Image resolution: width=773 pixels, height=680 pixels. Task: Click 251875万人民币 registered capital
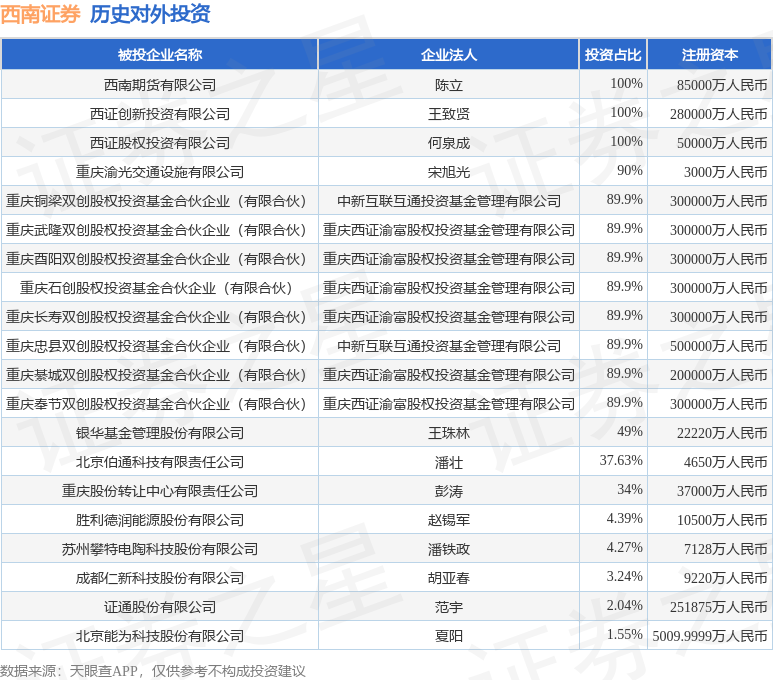click(x=719, y=608)
